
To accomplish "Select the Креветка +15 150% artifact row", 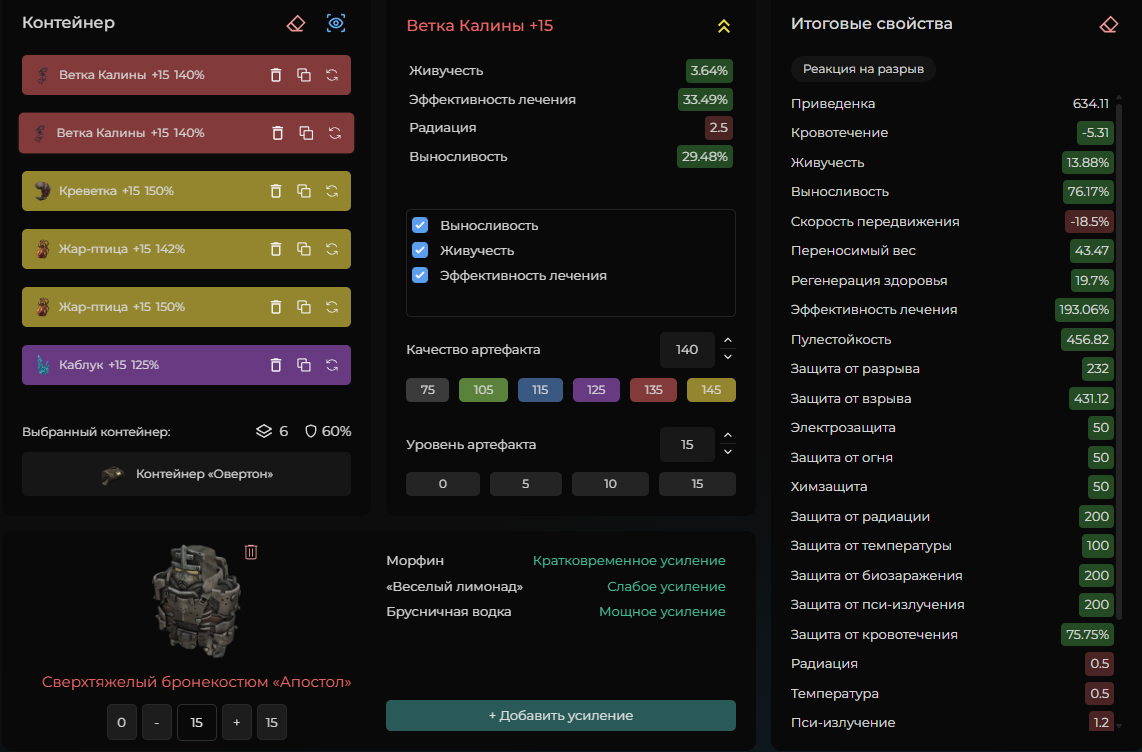I will tap(186, 191).
